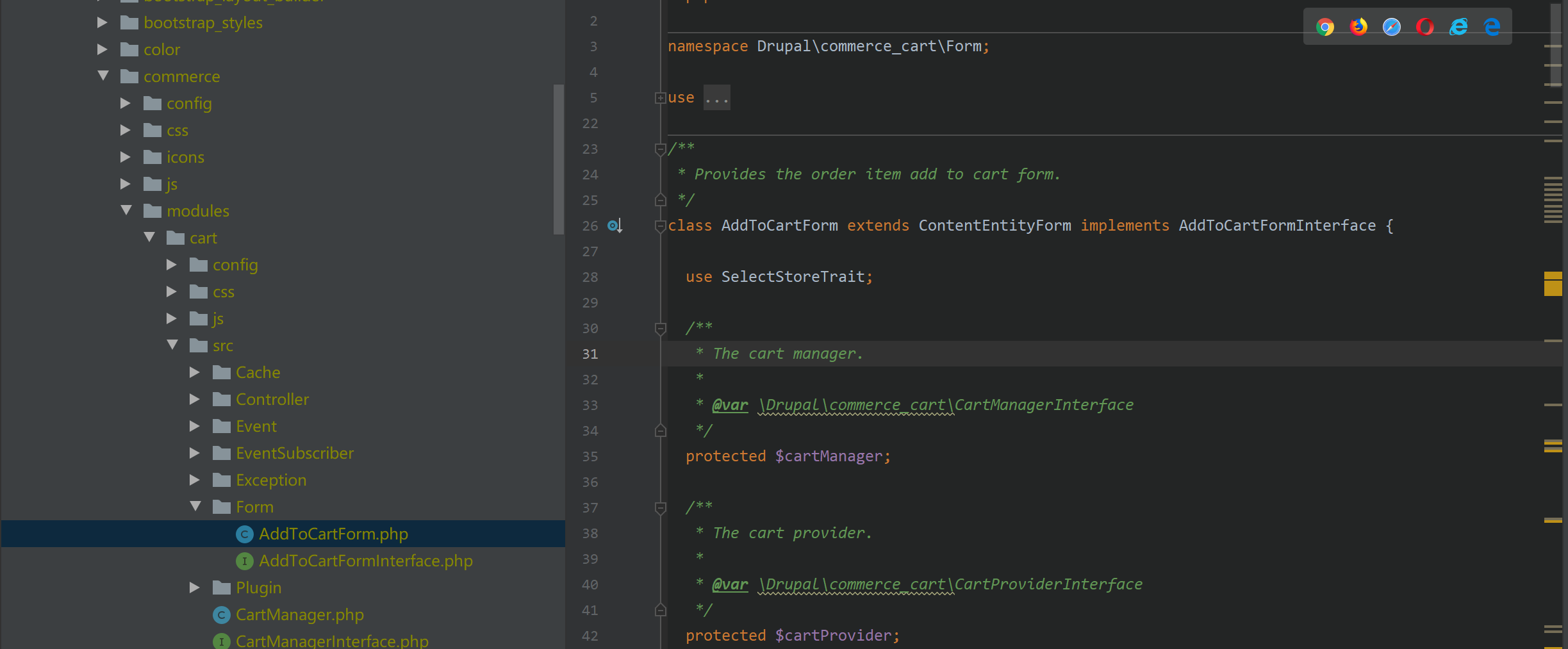The image size is (1568, 649).
Task: Click the cart folder icon
Action: pos(176,238)
